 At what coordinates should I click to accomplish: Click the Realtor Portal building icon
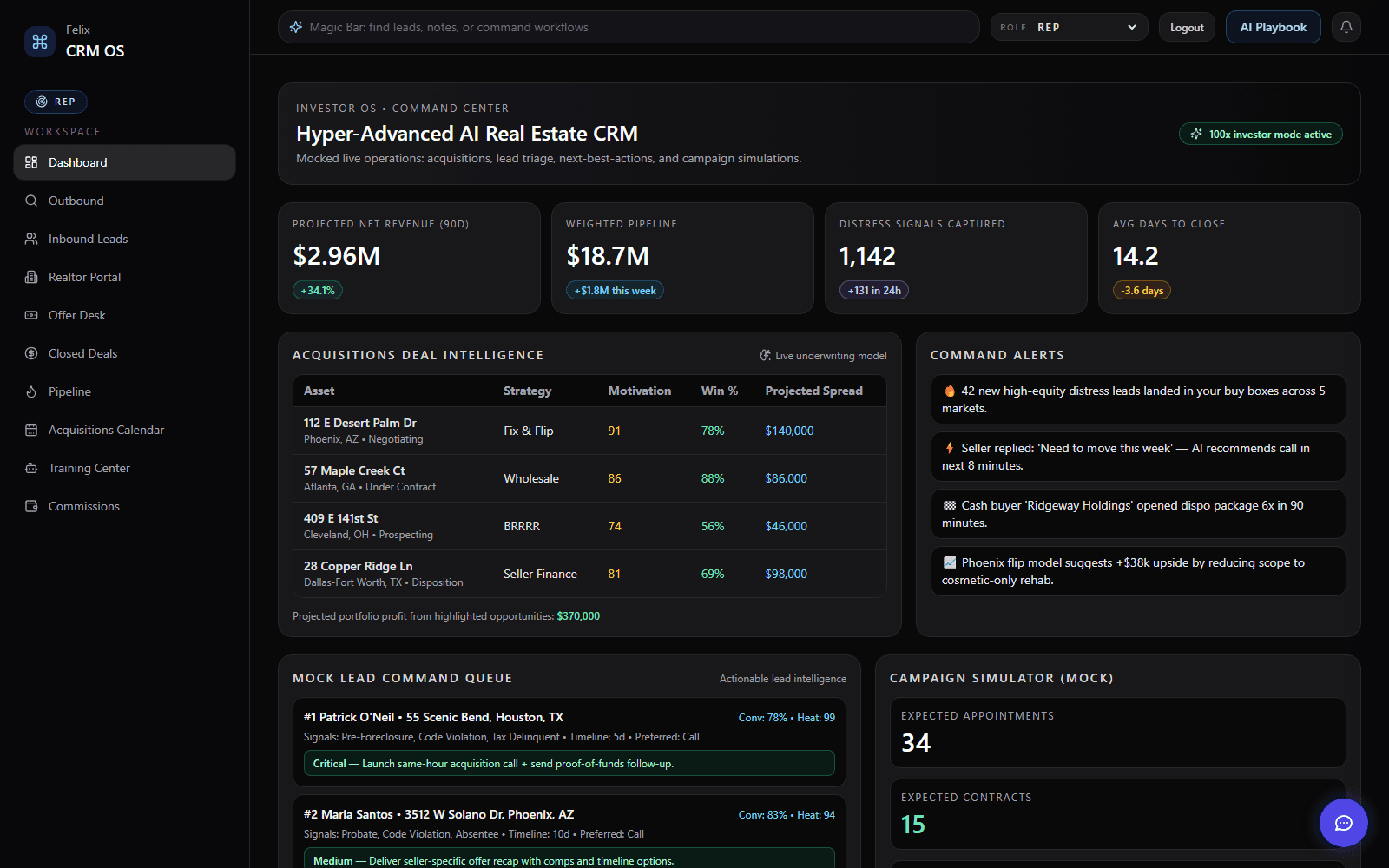31,277
